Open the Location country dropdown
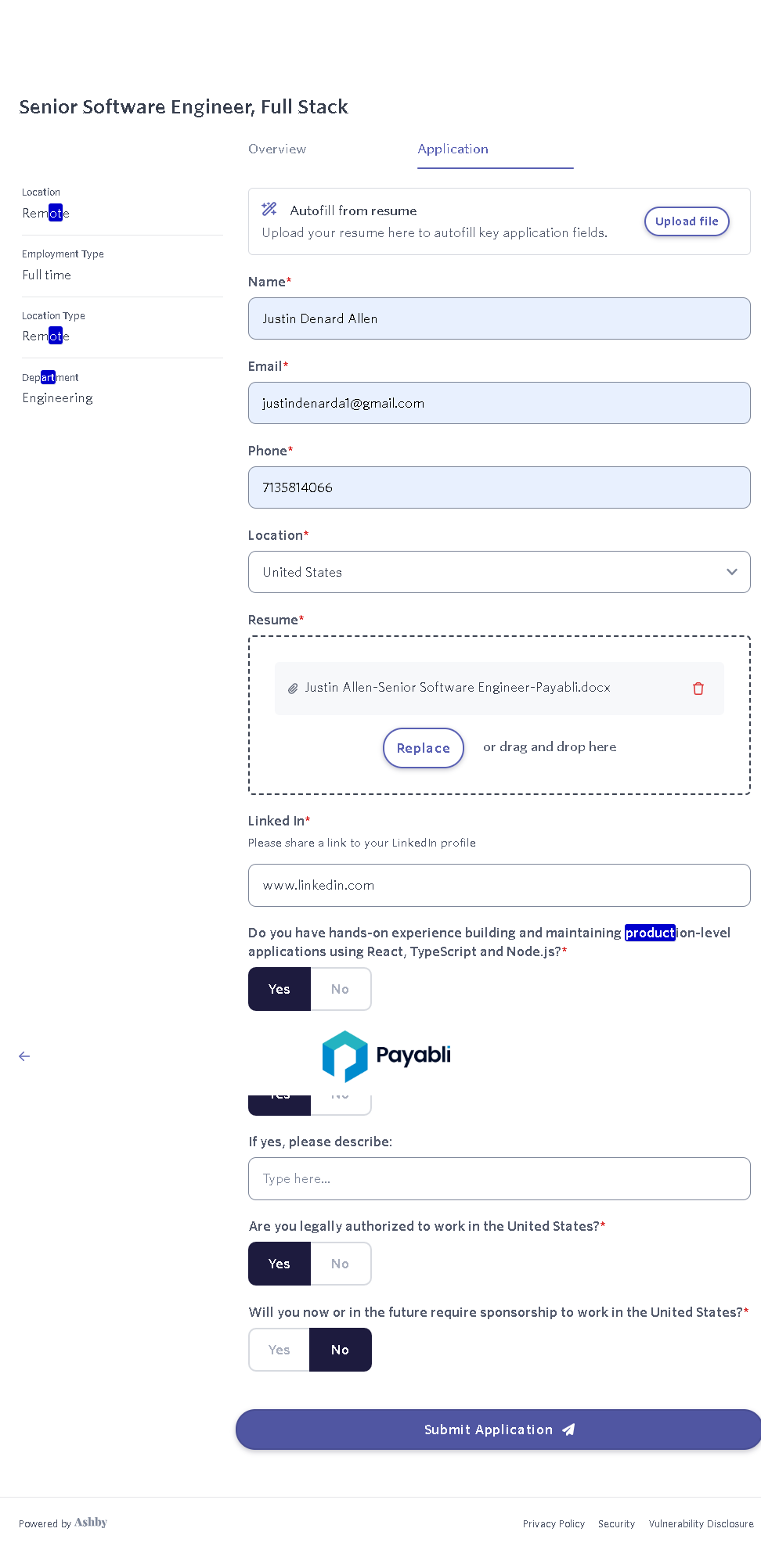 coord(499,572)
